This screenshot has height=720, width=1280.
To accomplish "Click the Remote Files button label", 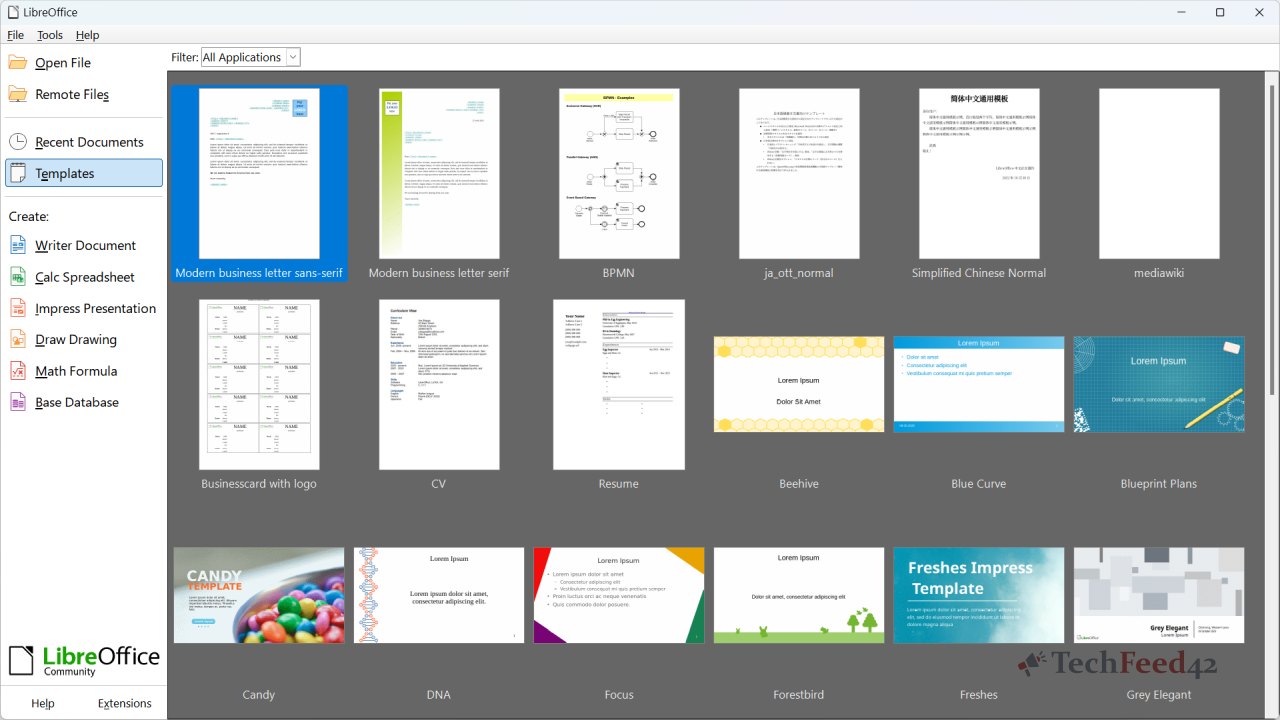I will coord(72,94).
